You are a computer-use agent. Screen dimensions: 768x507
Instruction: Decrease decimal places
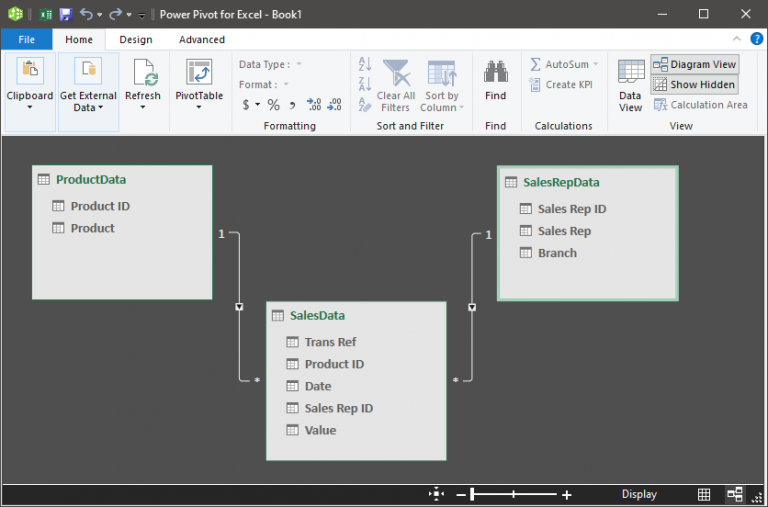[335, 104]
